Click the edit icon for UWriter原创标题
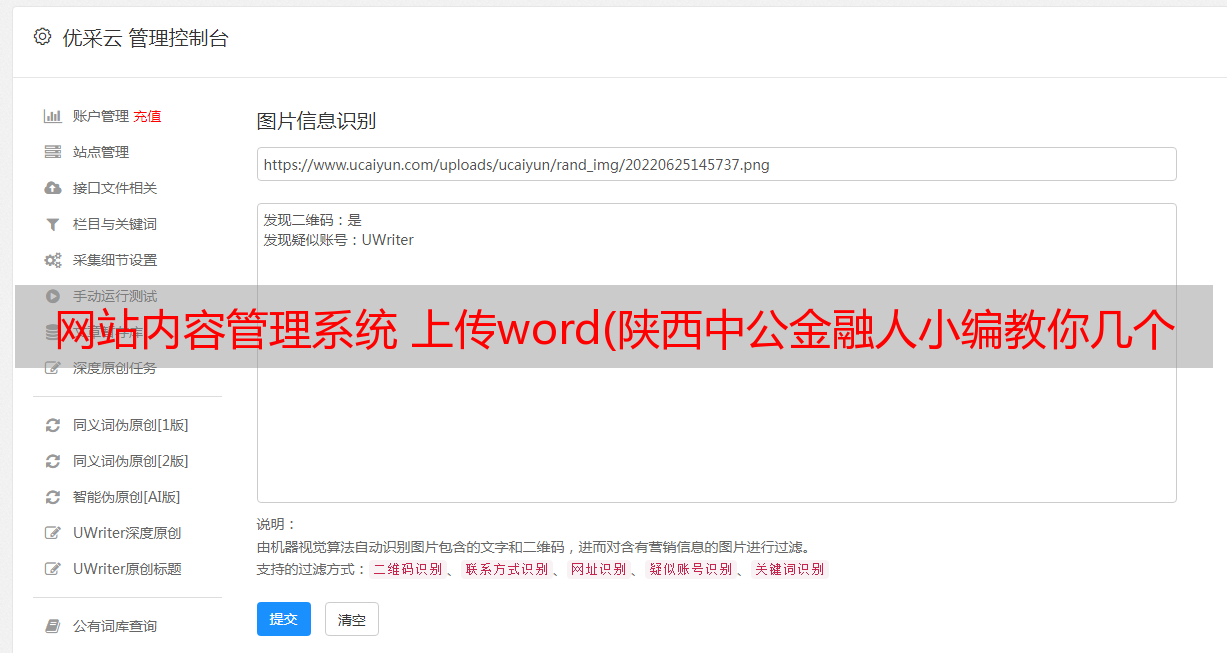The height and width of the screenshot is (653, 1227). (x=53, y=569)
